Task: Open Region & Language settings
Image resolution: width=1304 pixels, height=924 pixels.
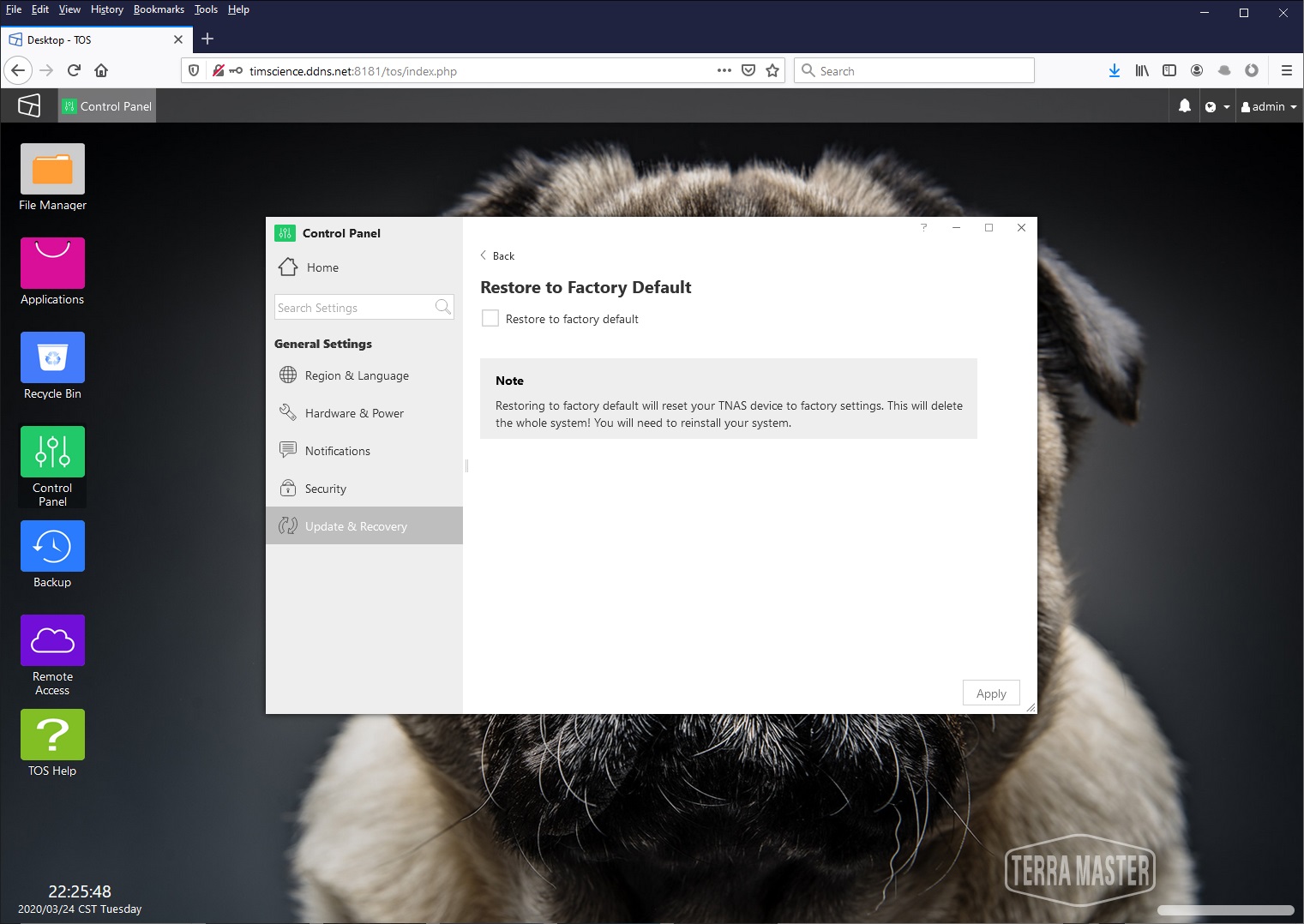Action: 356,375
